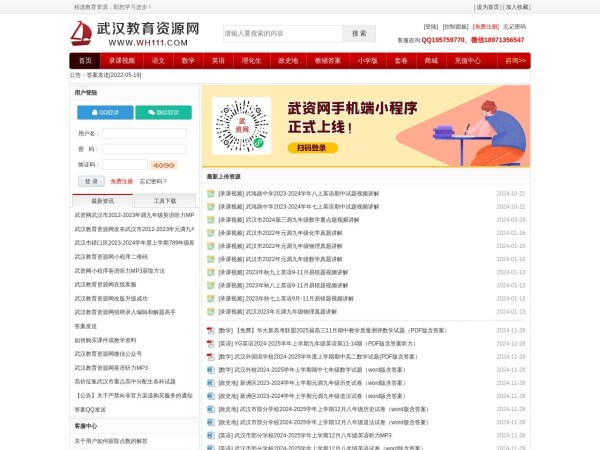Switch to the 工具下载 tab
This screenshot has height=450, width=600.
coord(165,200)
